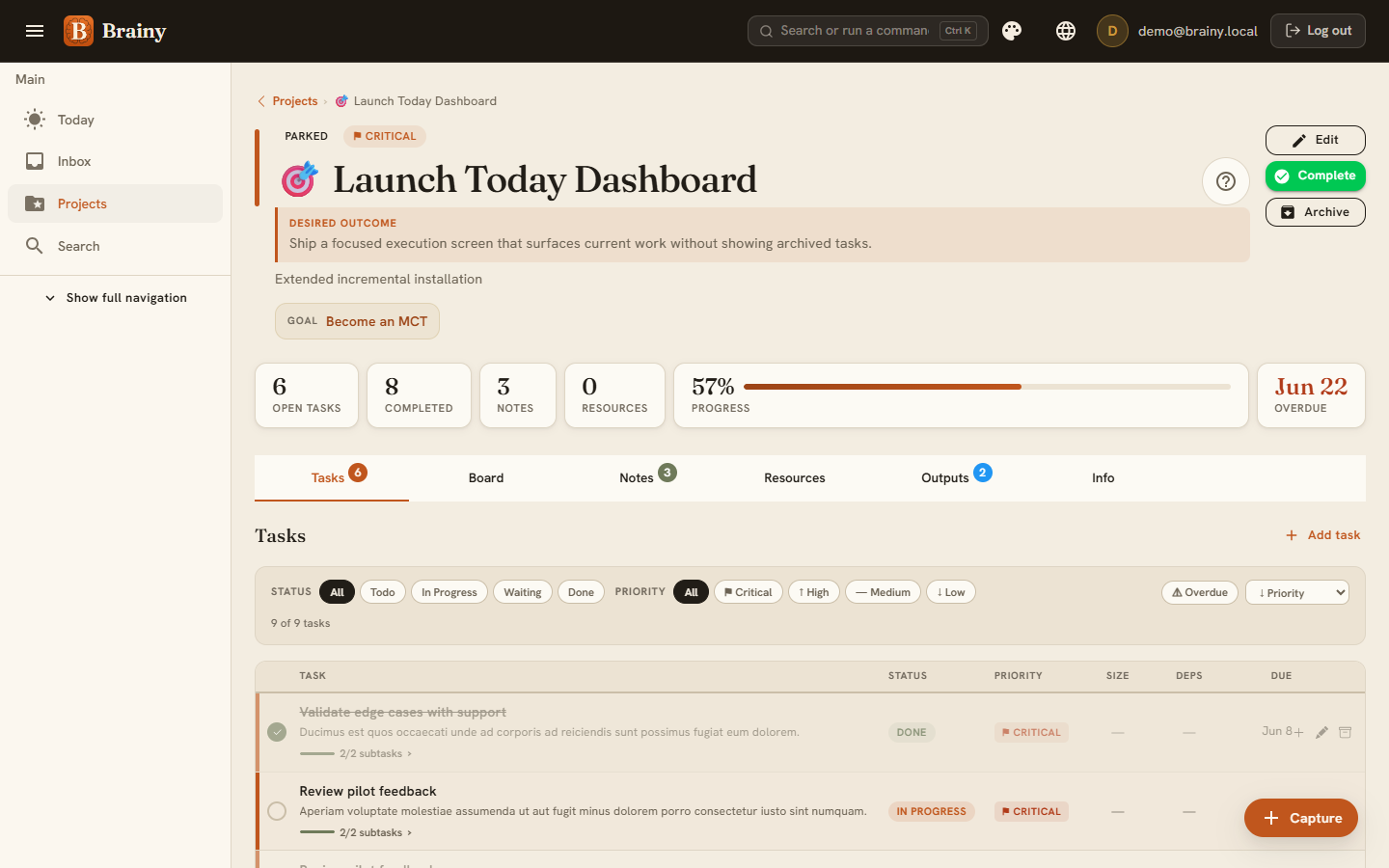Open the language globe menu
This screenshot has height=868, width=1389.
coord(1066,31)
